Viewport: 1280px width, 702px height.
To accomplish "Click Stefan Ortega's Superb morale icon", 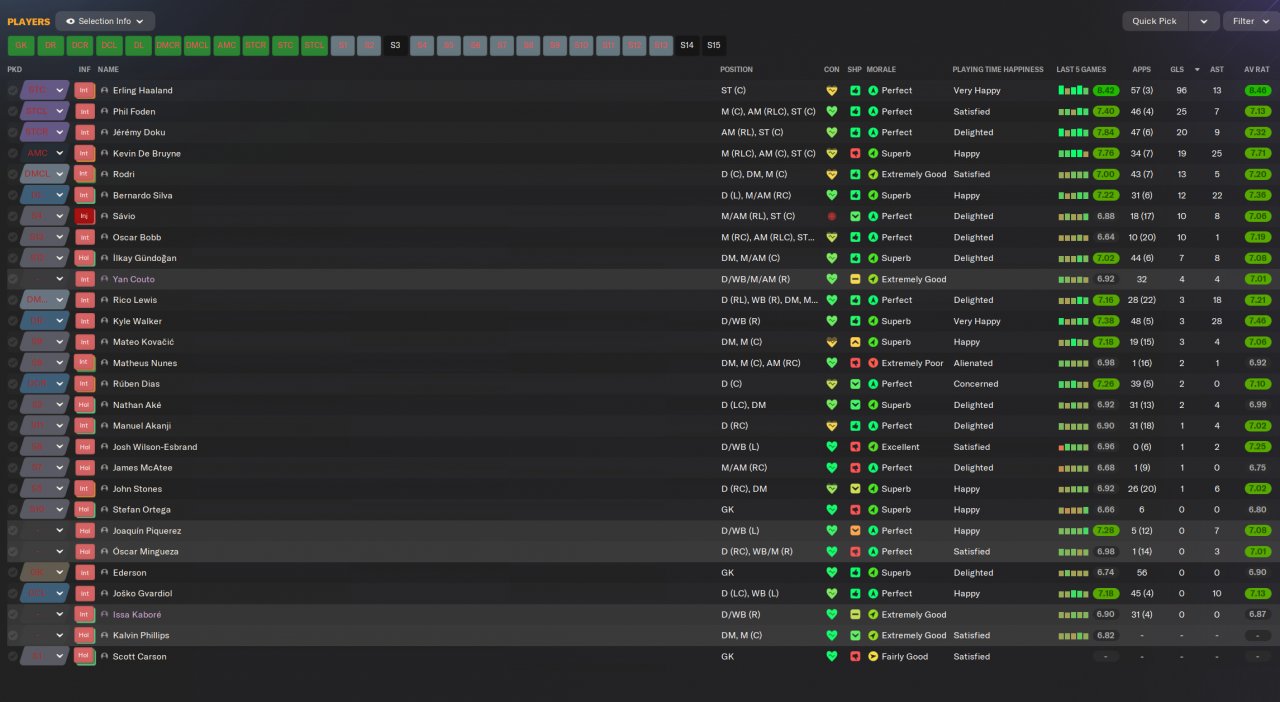I will tap(873, 510).
